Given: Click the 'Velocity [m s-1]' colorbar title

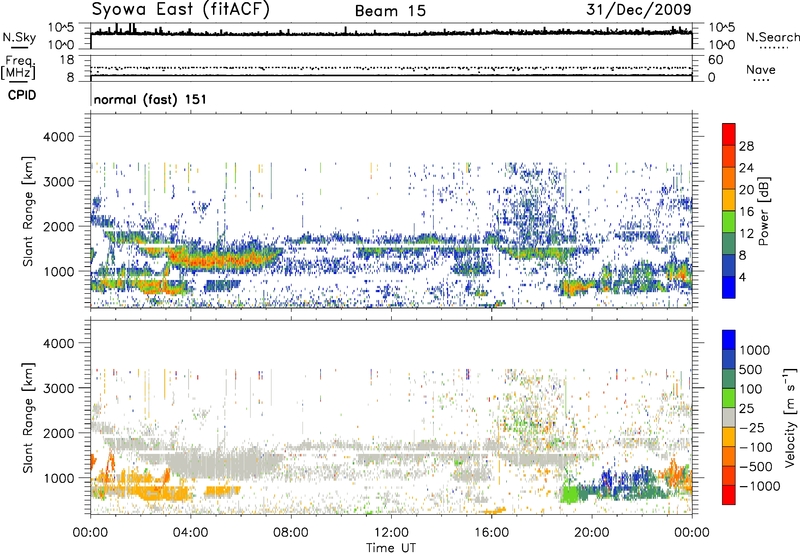Looking at the screenshot, I should [790, 417].
